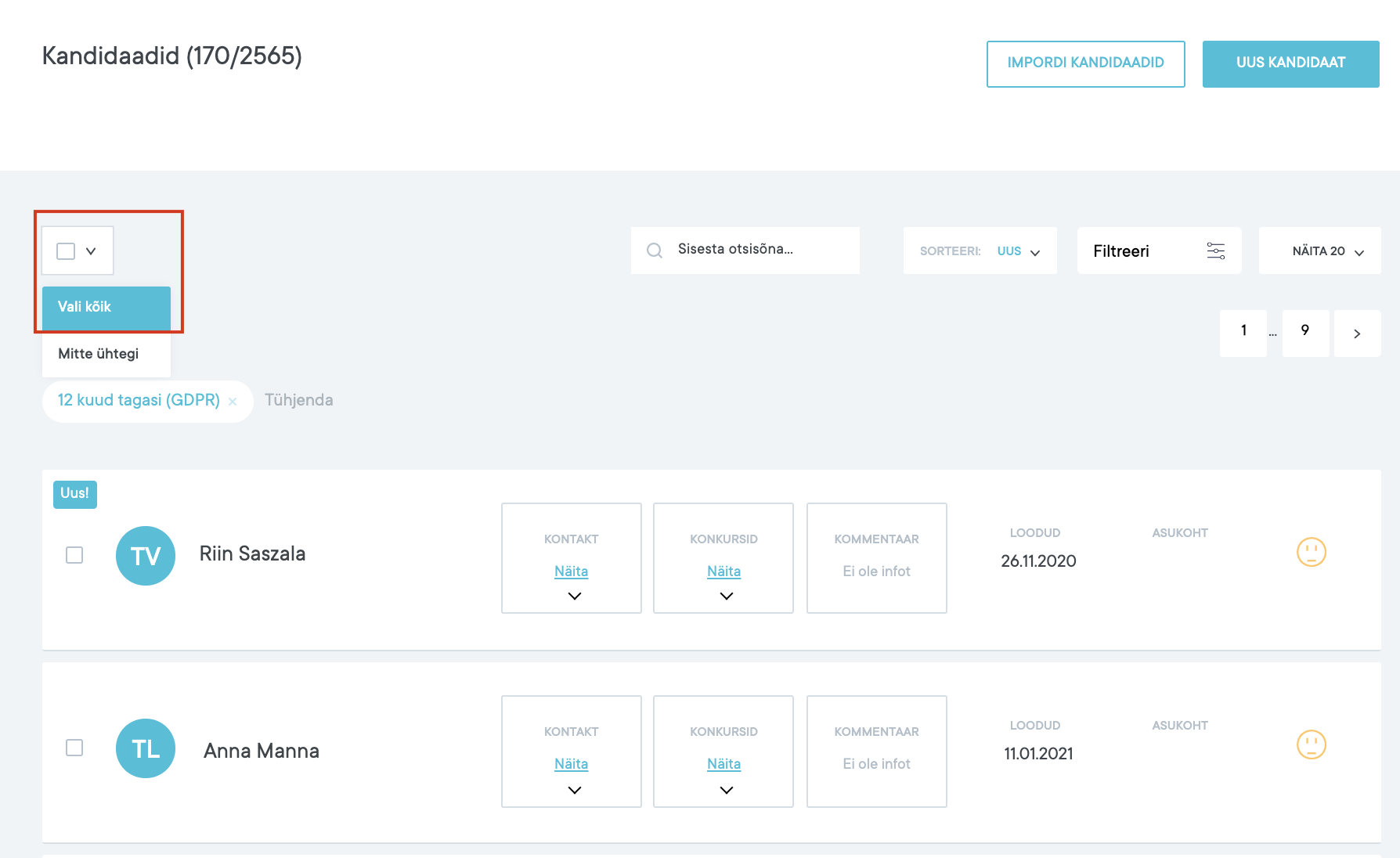Viewport: 1400px width, 858px height.
Task: Click the TV avatar of Riin Saszala
Action: coord(146,556)
